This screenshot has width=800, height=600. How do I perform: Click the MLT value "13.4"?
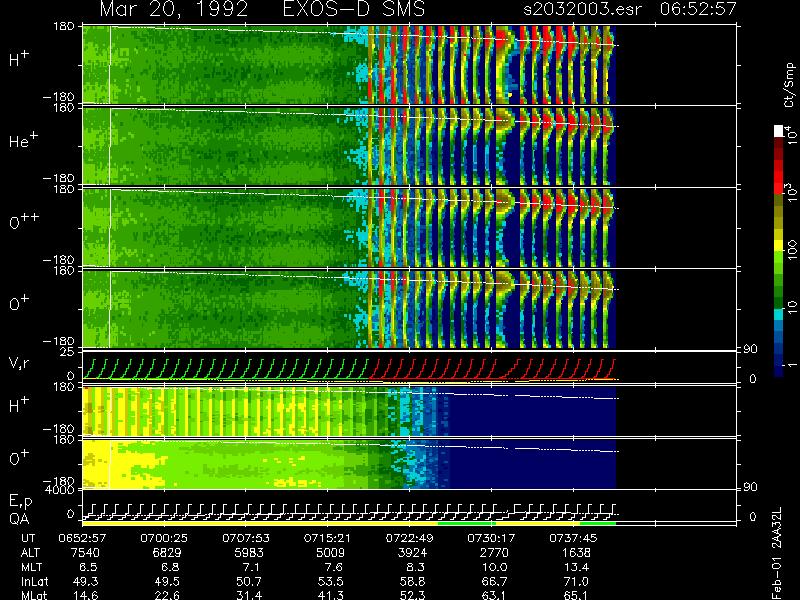click(576, 567)
